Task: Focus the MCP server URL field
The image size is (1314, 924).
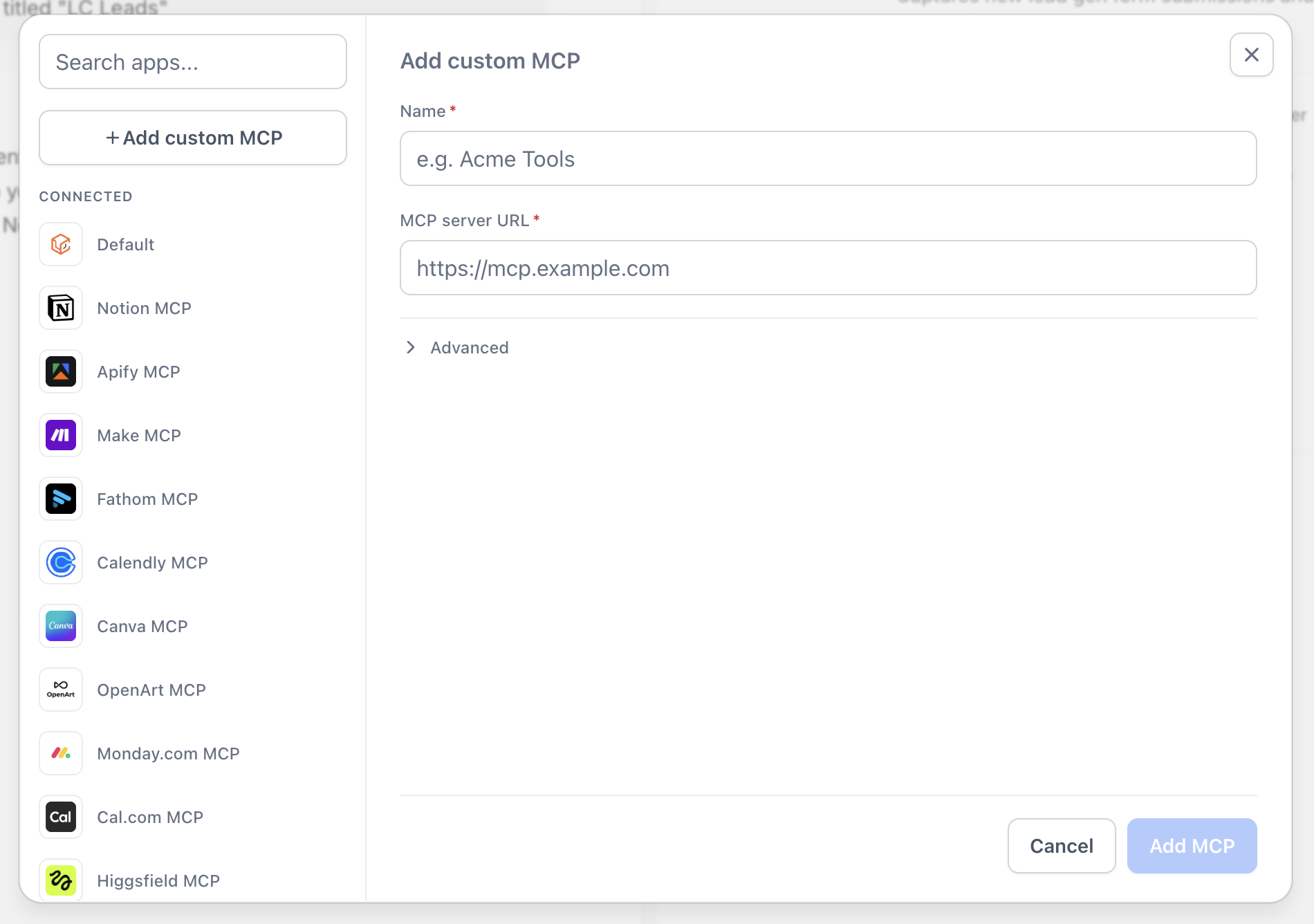Action: tap(829, 268)
